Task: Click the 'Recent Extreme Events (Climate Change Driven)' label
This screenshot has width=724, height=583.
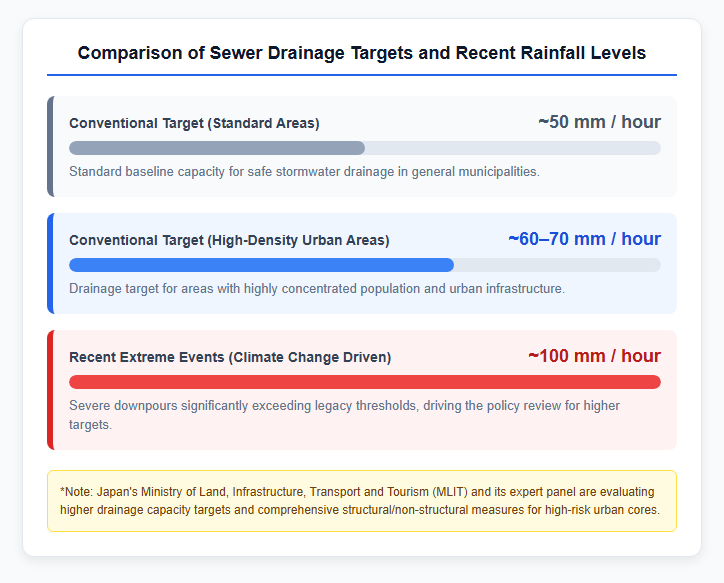Action: pyautogui.click(x=230, y=358)
